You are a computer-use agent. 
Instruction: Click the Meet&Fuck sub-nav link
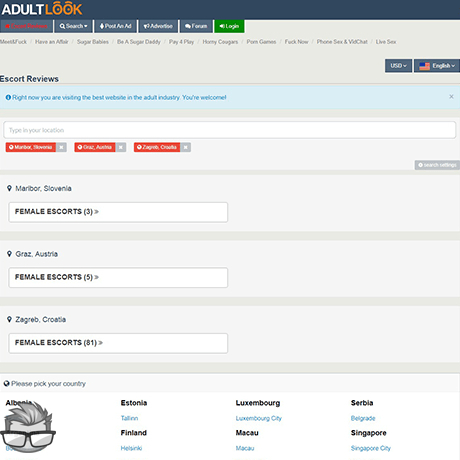click(x=13, y=42)
